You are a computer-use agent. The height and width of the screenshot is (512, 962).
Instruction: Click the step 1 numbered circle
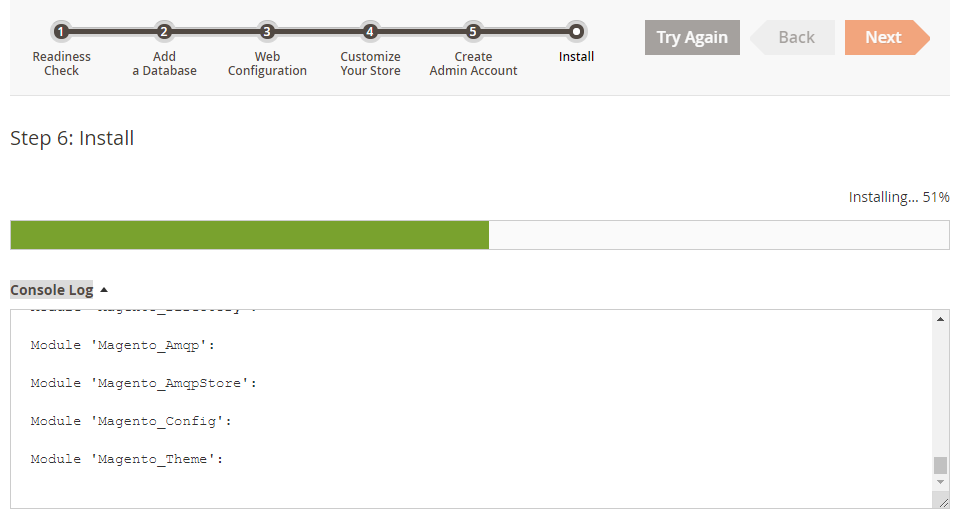[x=61, y=32]
